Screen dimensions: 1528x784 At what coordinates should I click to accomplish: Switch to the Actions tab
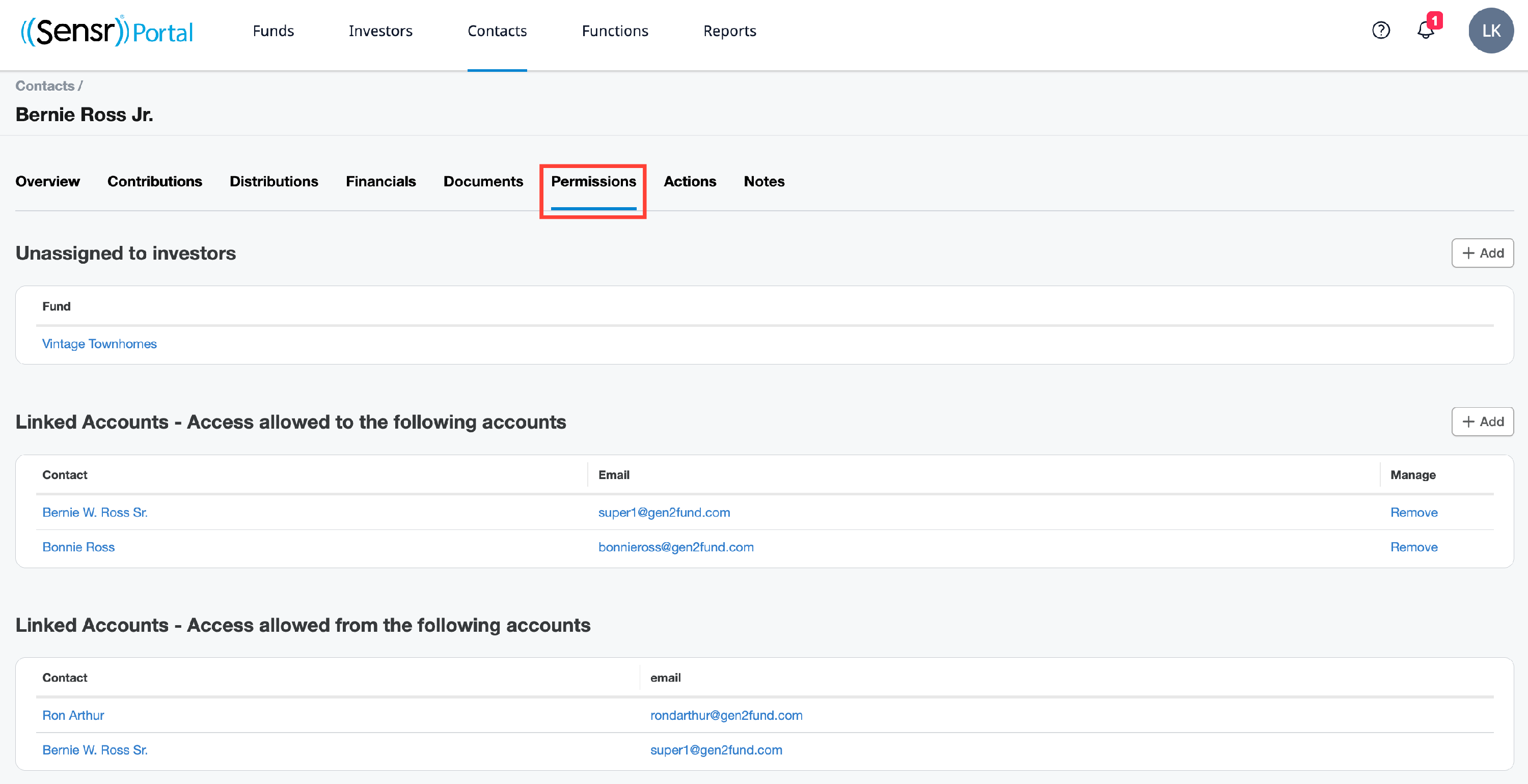[x=690, y=181]
